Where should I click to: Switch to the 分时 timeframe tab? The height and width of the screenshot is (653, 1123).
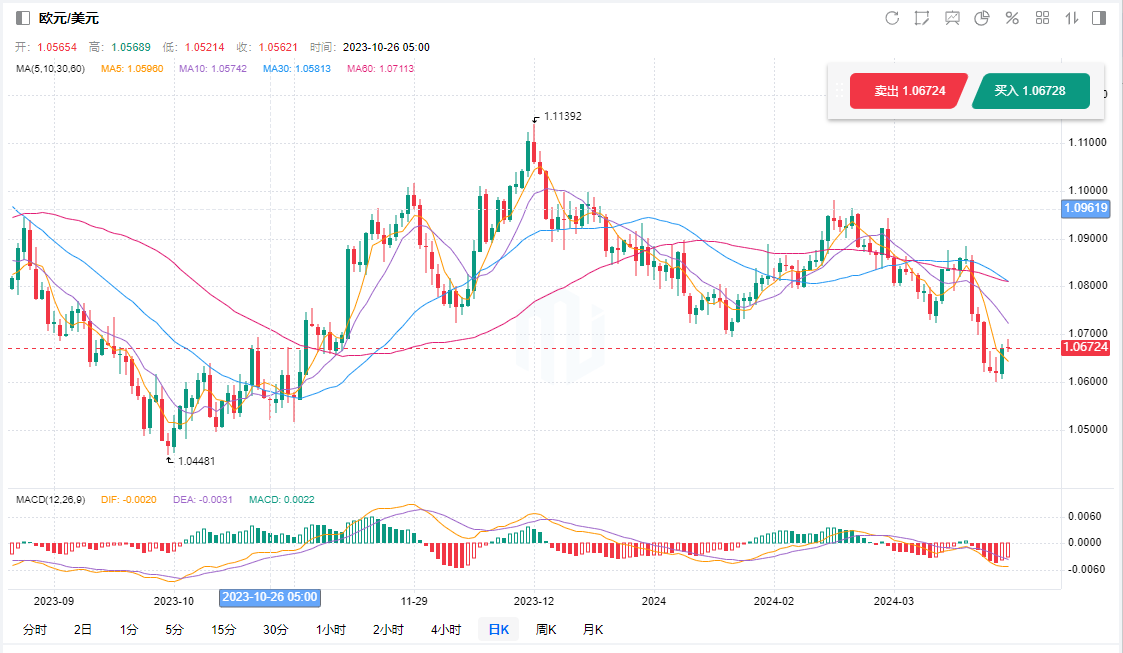click(34, 630)
